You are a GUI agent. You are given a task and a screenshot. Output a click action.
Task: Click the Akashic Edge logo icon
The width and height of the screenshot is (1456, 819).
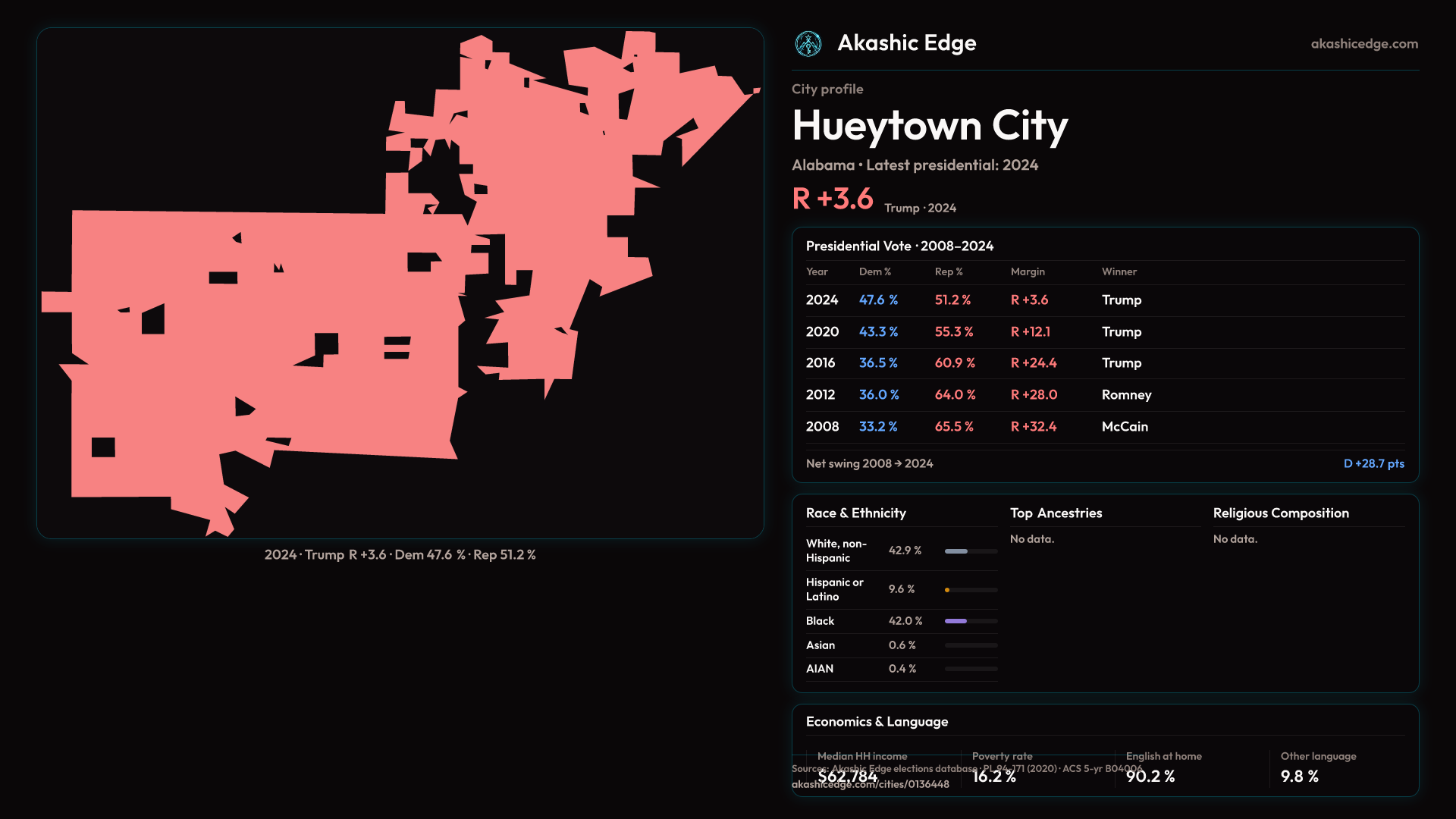[x=808, y=44]
